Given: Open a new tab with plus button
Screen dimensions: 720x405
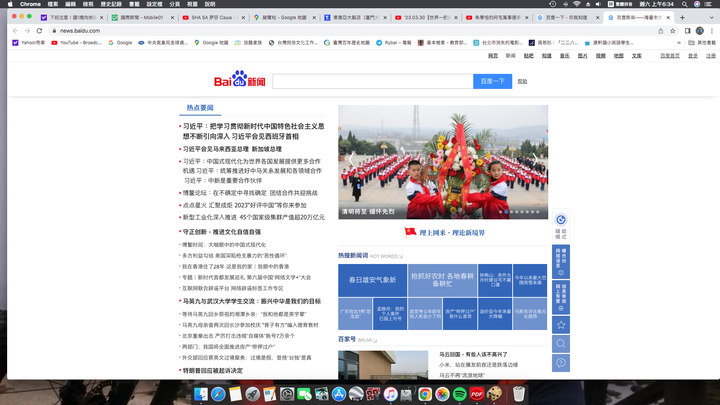Looking at the screenshot, I should click(682, 17).
